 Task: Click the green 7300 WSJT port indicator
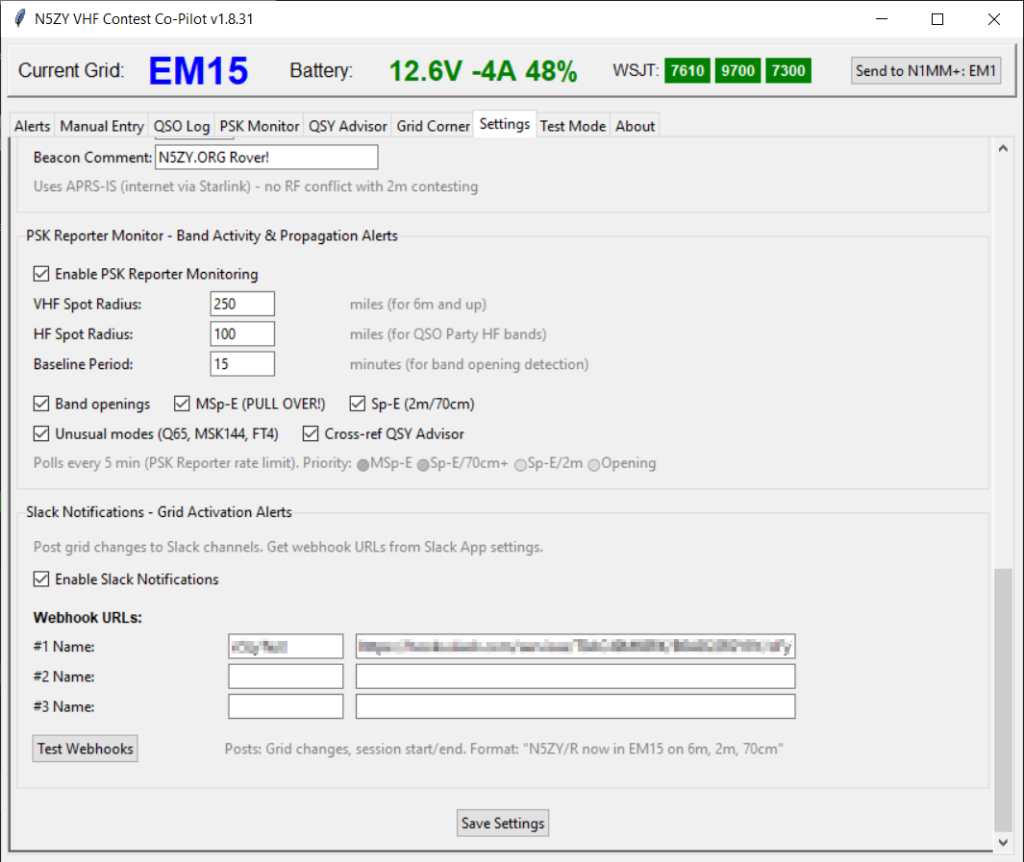pyautogui.click(x=788, y=70)
